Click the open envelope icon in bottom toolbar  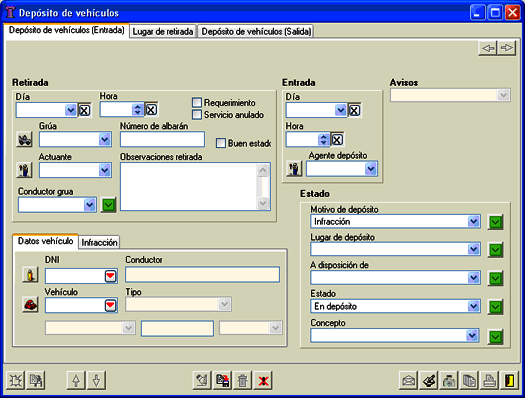tap(408, 380)
